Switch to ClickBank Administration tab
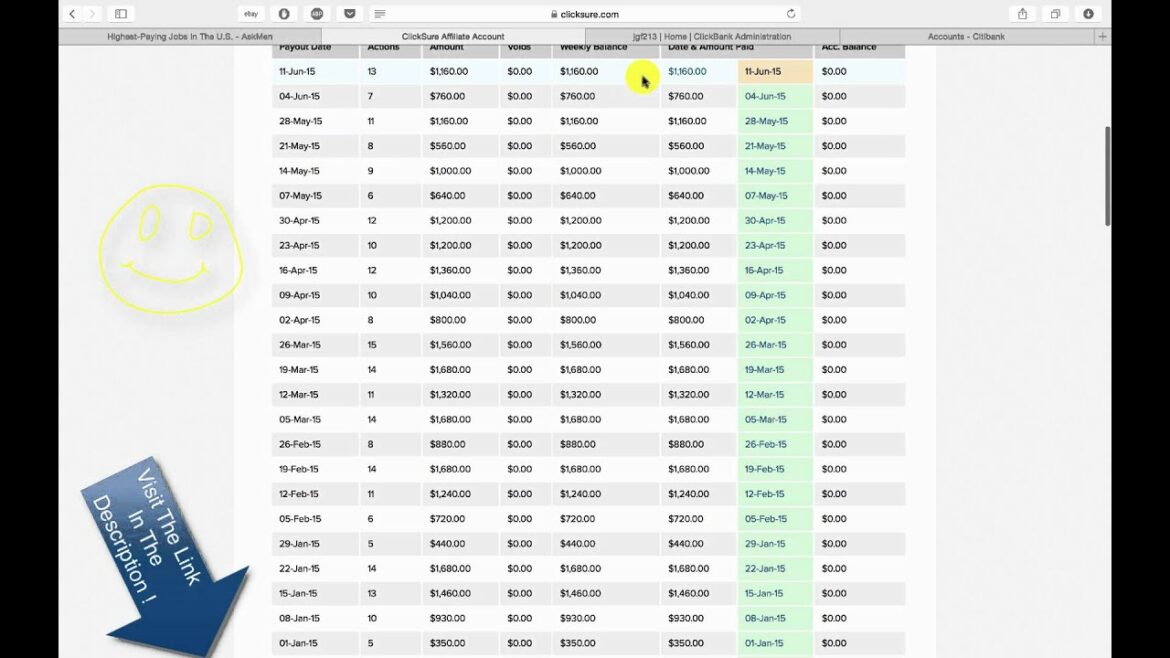The height and width of the screenshot is (658, 1170). pyautogui.click(x=712, y=36)
